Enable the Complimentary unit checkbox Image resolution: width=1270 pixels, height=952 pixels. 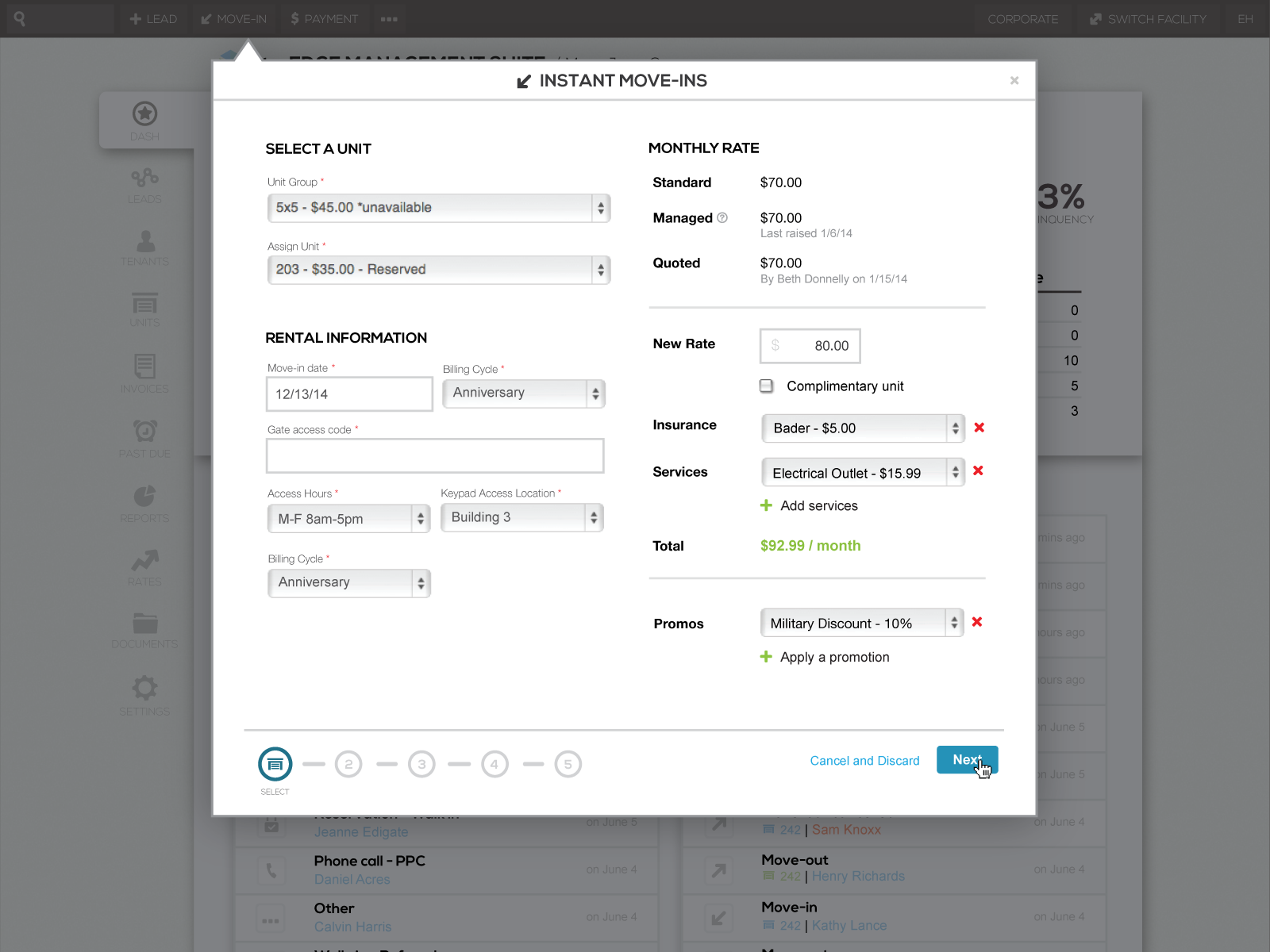[x=766, y=386]
